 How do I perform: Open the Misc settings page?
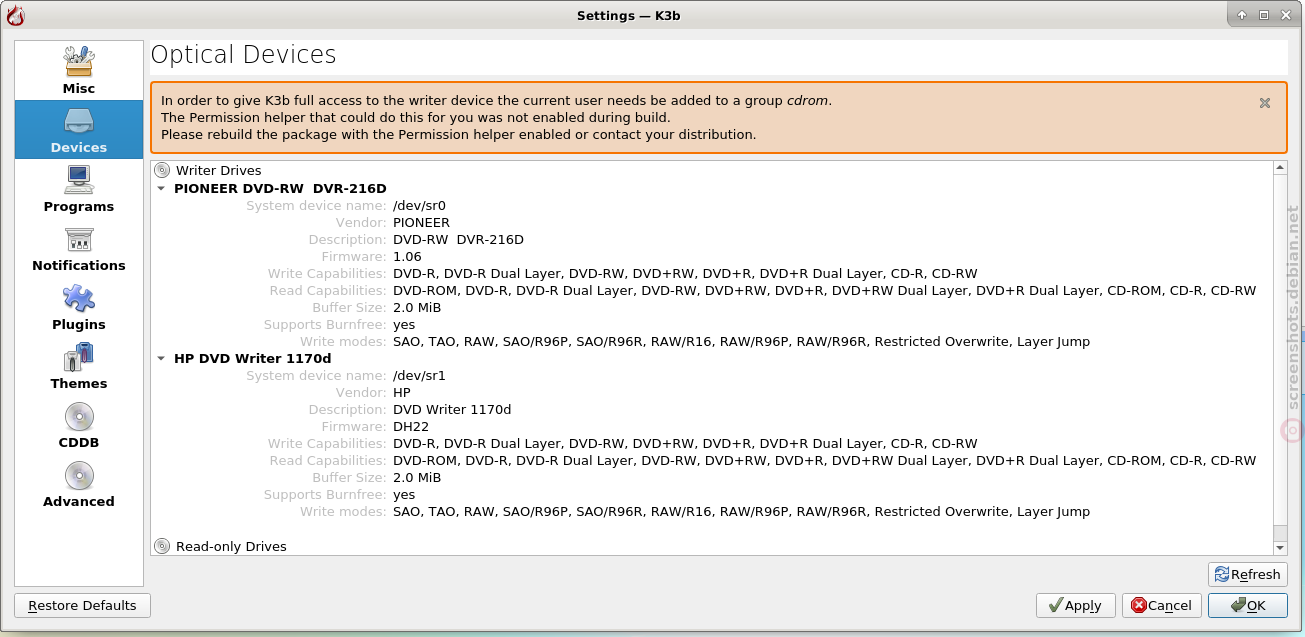point(79,70)
